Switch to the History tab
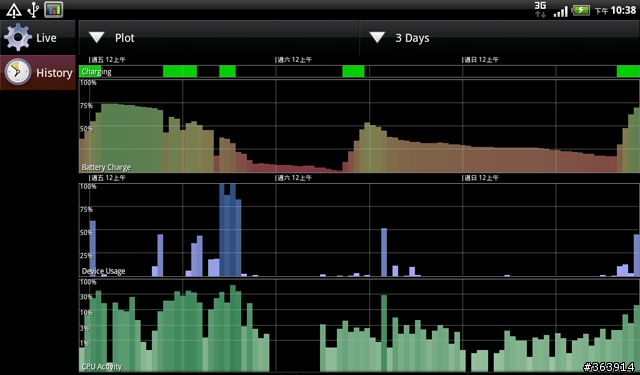Viewport: 640px width, 375px height. coord(38,73)
